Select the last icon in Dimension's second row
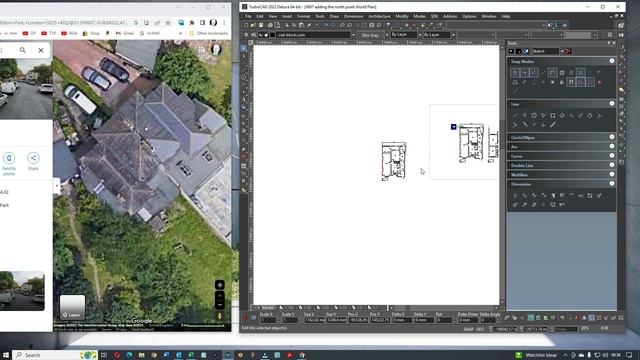 pos(562,204)
